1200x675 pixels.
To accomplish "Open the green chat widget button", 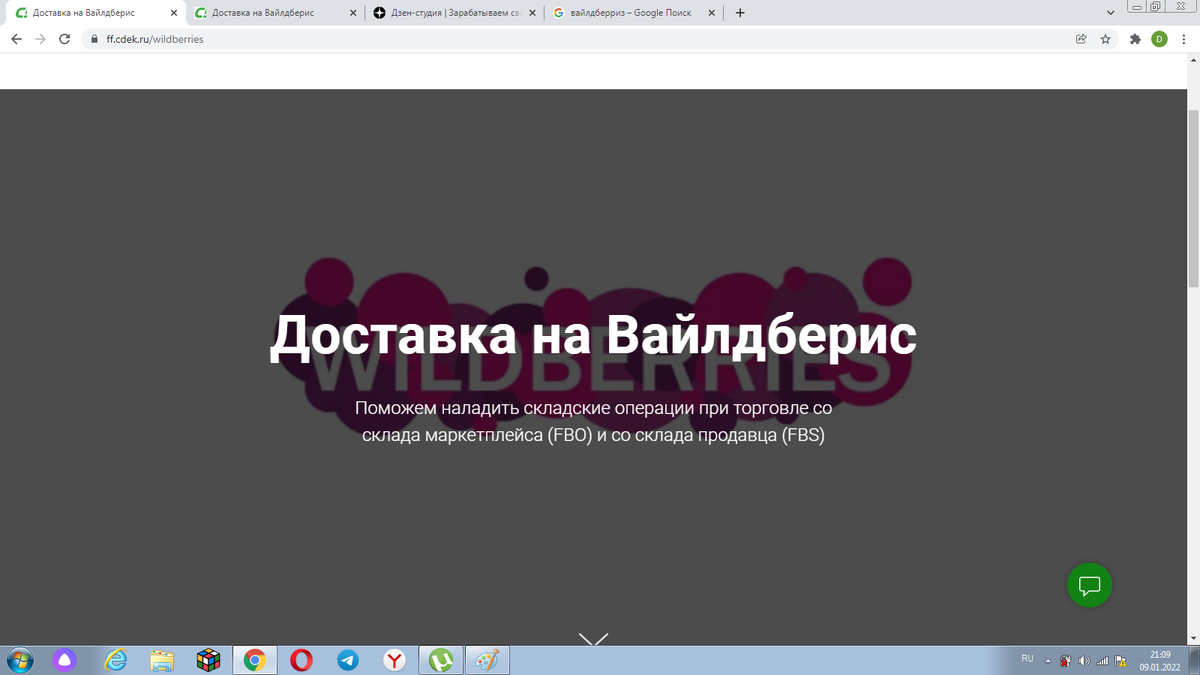I will pyautogui.click(x=1089, y=585).
